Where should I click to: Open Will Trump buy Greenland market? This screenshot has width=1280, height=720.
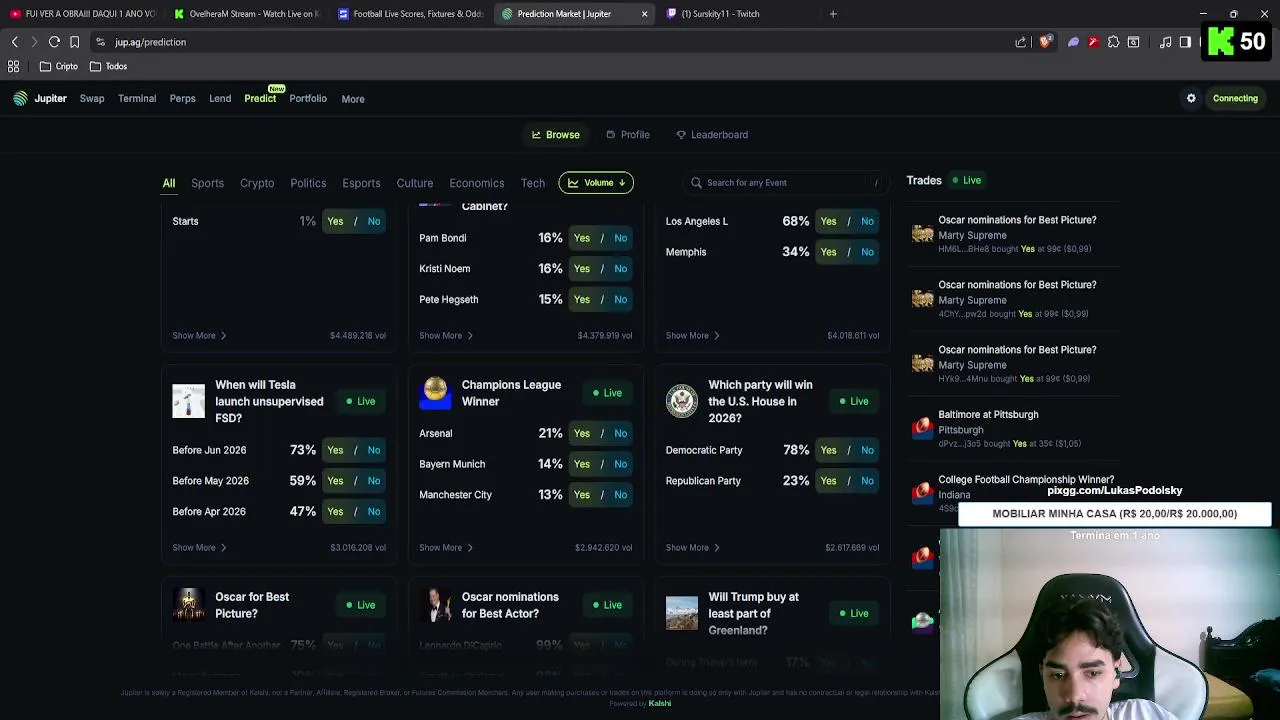click(753, 613)
